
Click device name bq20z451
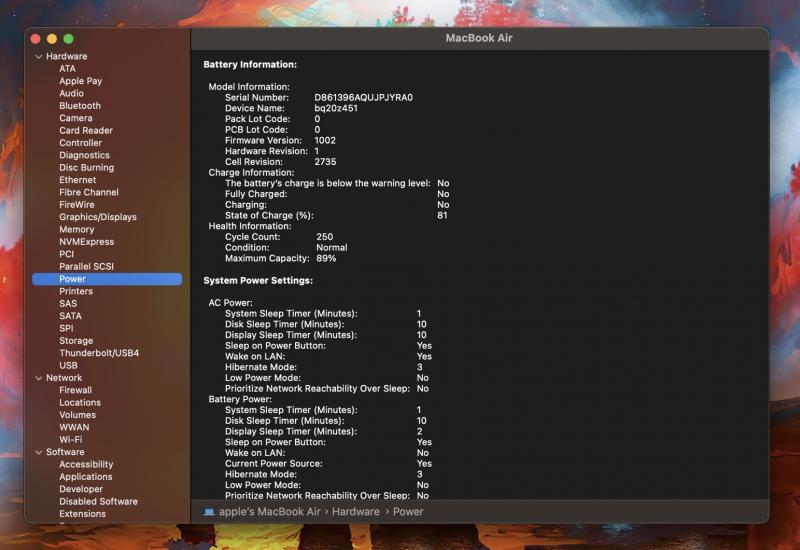(x=336, y=108)
